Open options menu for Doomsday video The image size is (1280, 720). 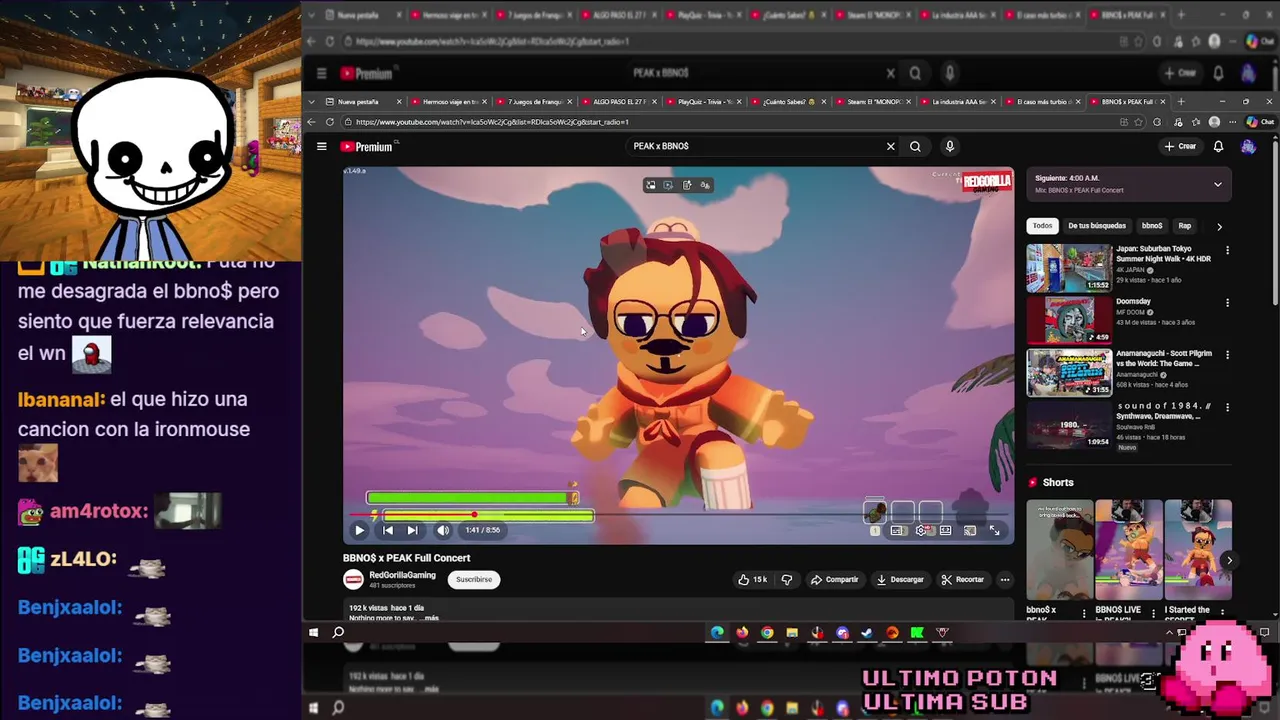[1227, 302]
